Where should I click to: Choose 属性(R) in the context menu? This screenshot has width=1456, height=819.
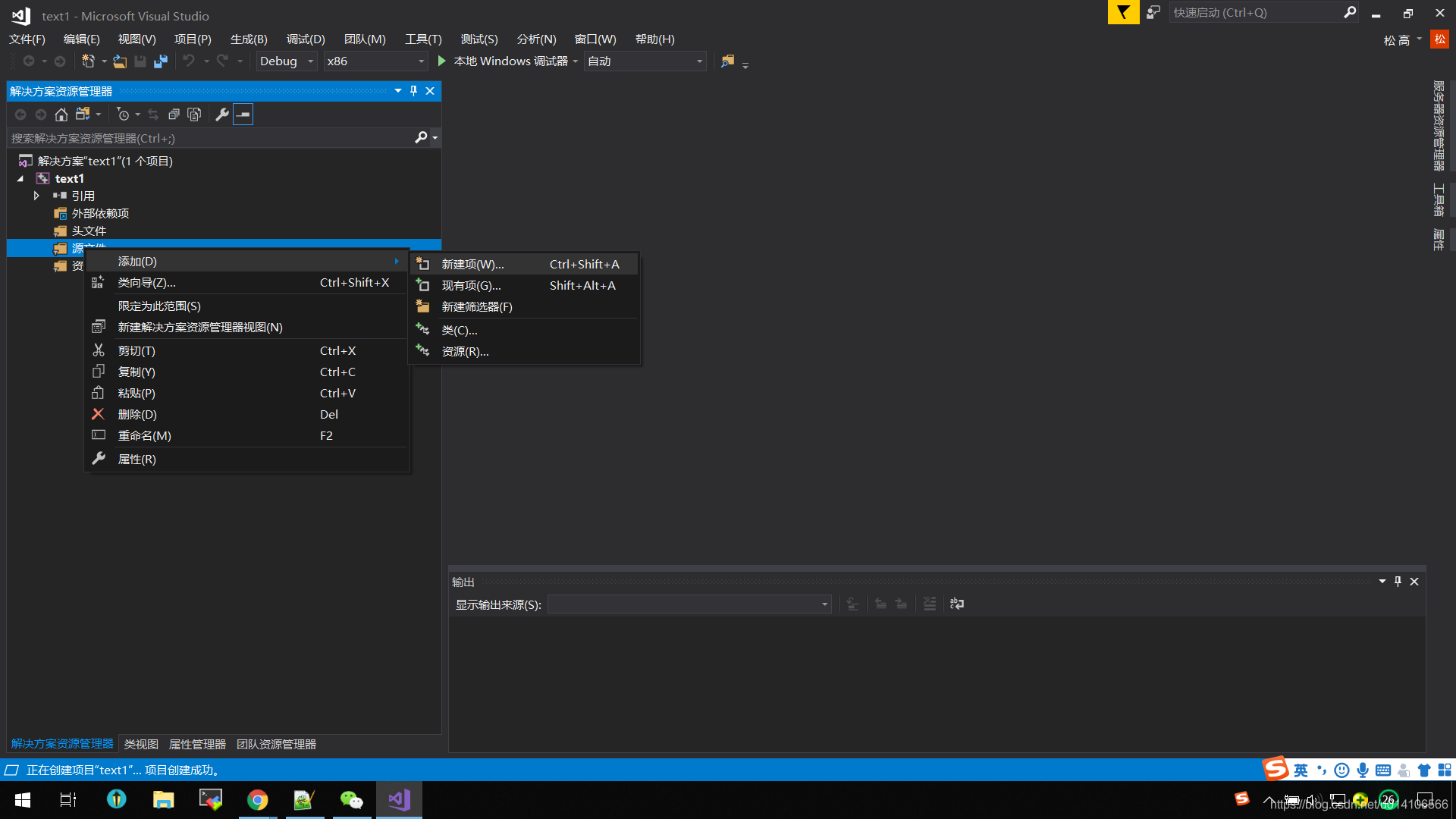click(x=136, y=459)
